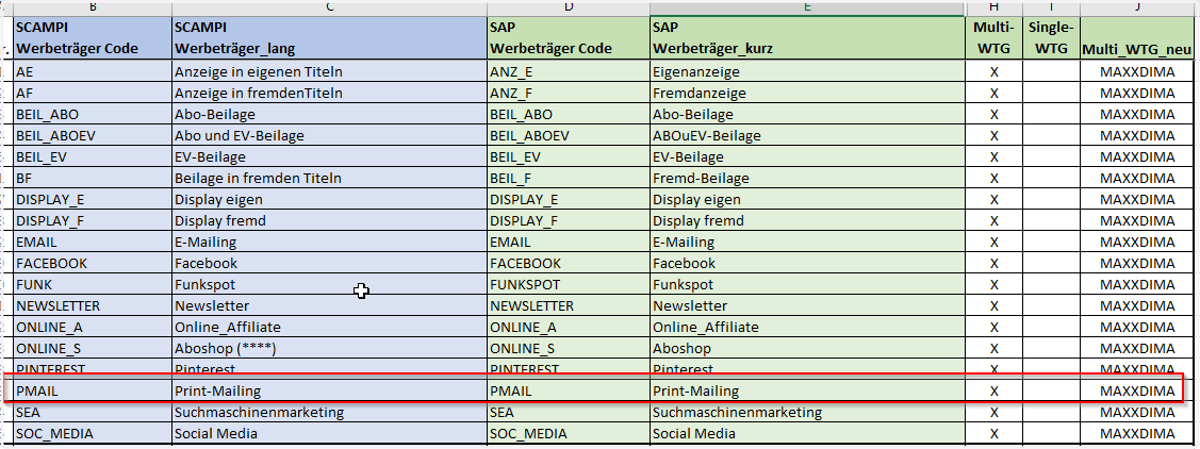
Task: Click 'Abo und EV-Beilage' cell
Action: (329, 135)
